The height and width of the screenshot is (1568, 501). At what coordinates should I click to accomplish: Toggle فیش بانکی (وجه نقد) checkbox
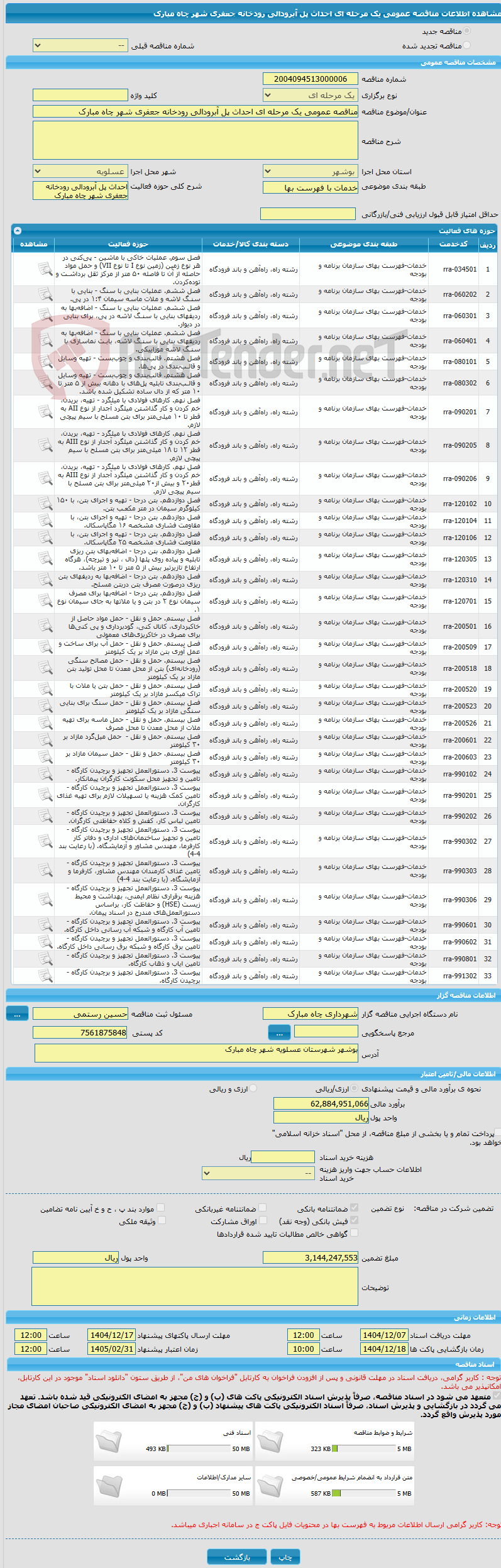pyautogui.click(x=354, y=1220)
